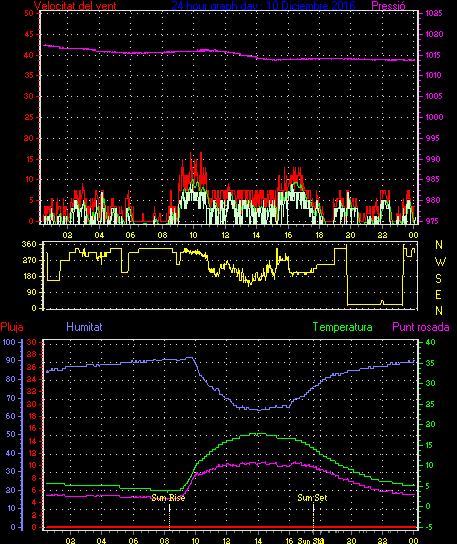Click the 'Pressió' axis title
Image resolution: width=457 pixels, height=544 pixels.
[x=388, y=6]
